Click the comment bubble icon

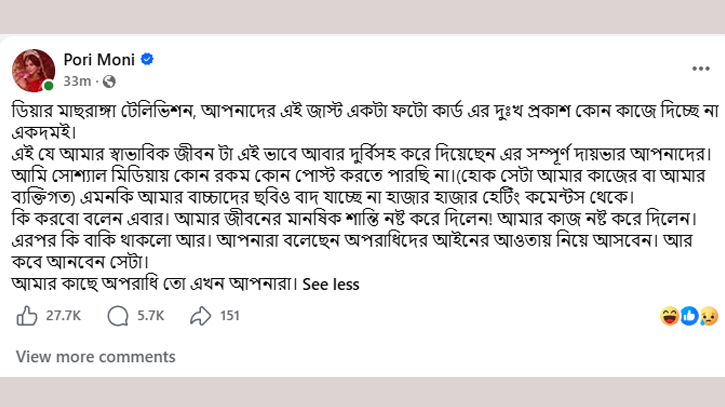118,316
